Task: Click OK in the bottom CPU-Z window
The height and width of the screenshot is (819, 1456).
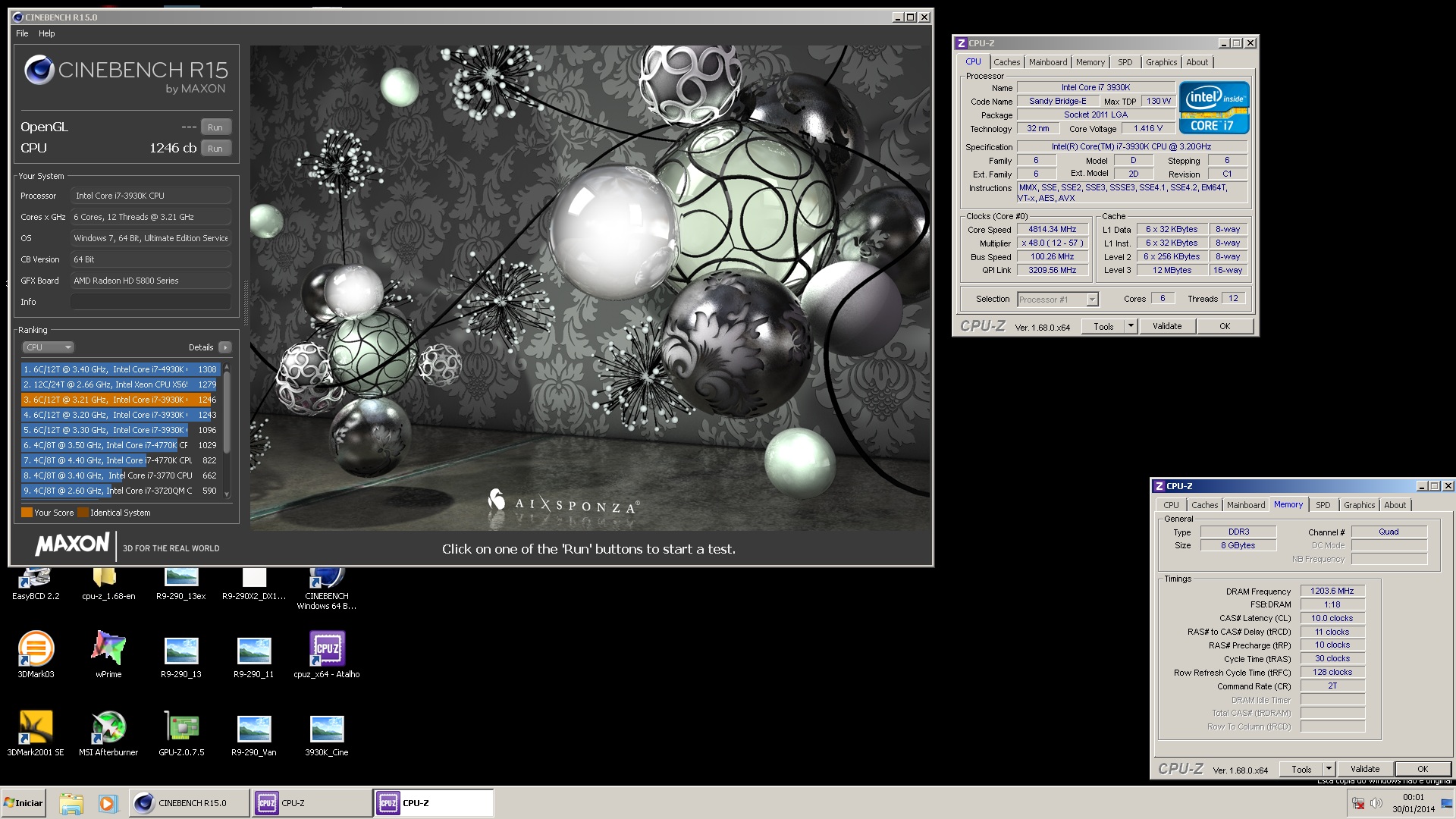Action: pyautogui.click(x=1423, y=770)
